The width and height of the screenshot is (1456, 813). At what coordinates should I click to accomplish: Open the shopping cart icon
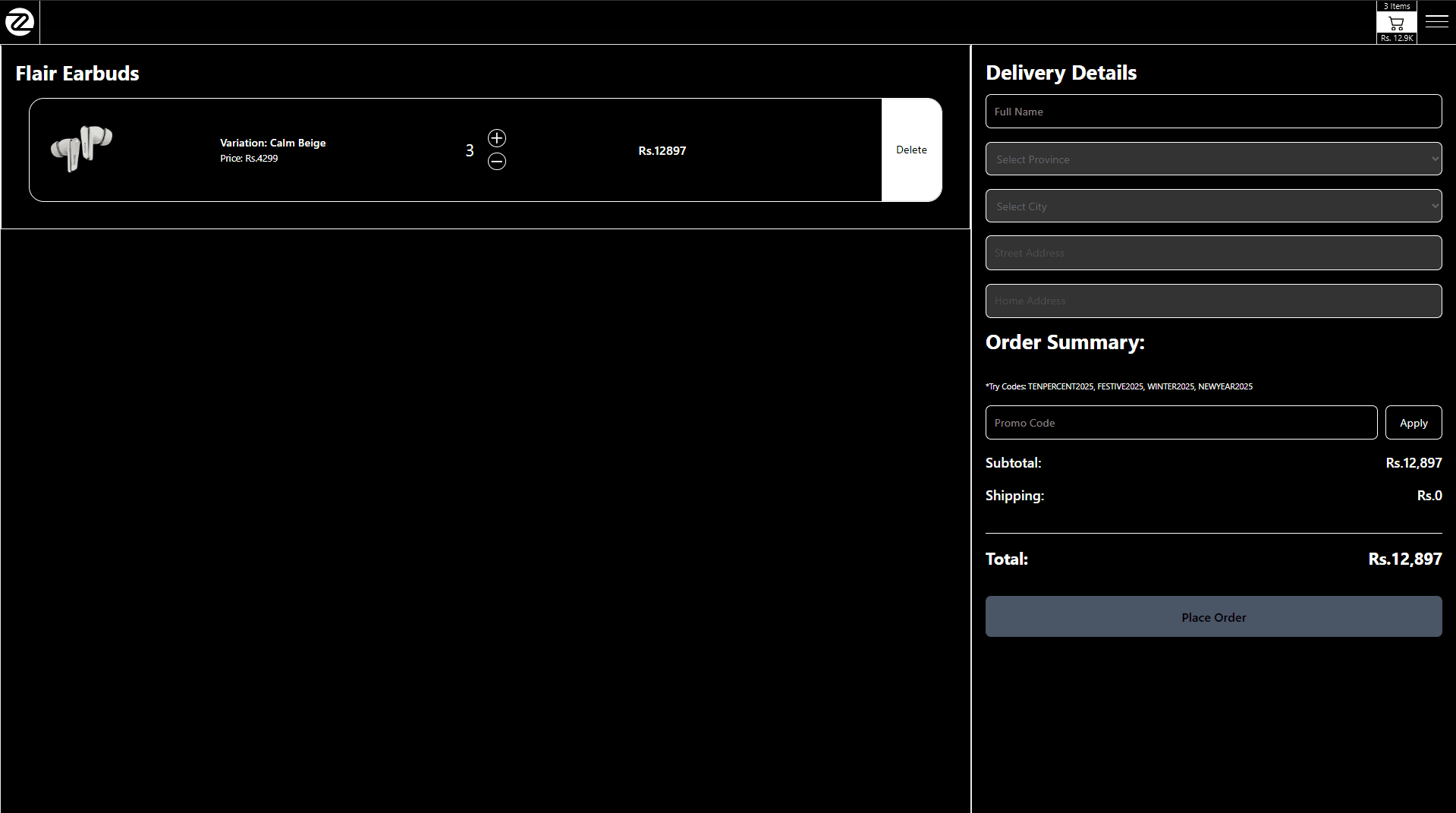pyautogui.click(x=1396, y=23)
